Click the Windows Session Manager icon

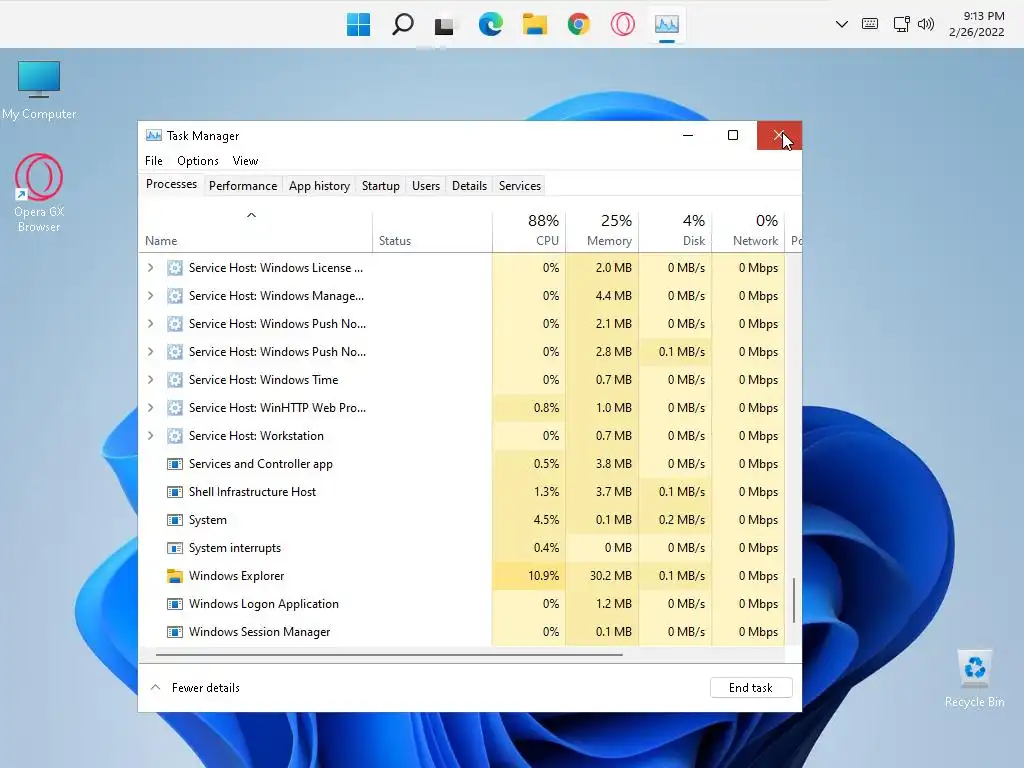(174, 632)
